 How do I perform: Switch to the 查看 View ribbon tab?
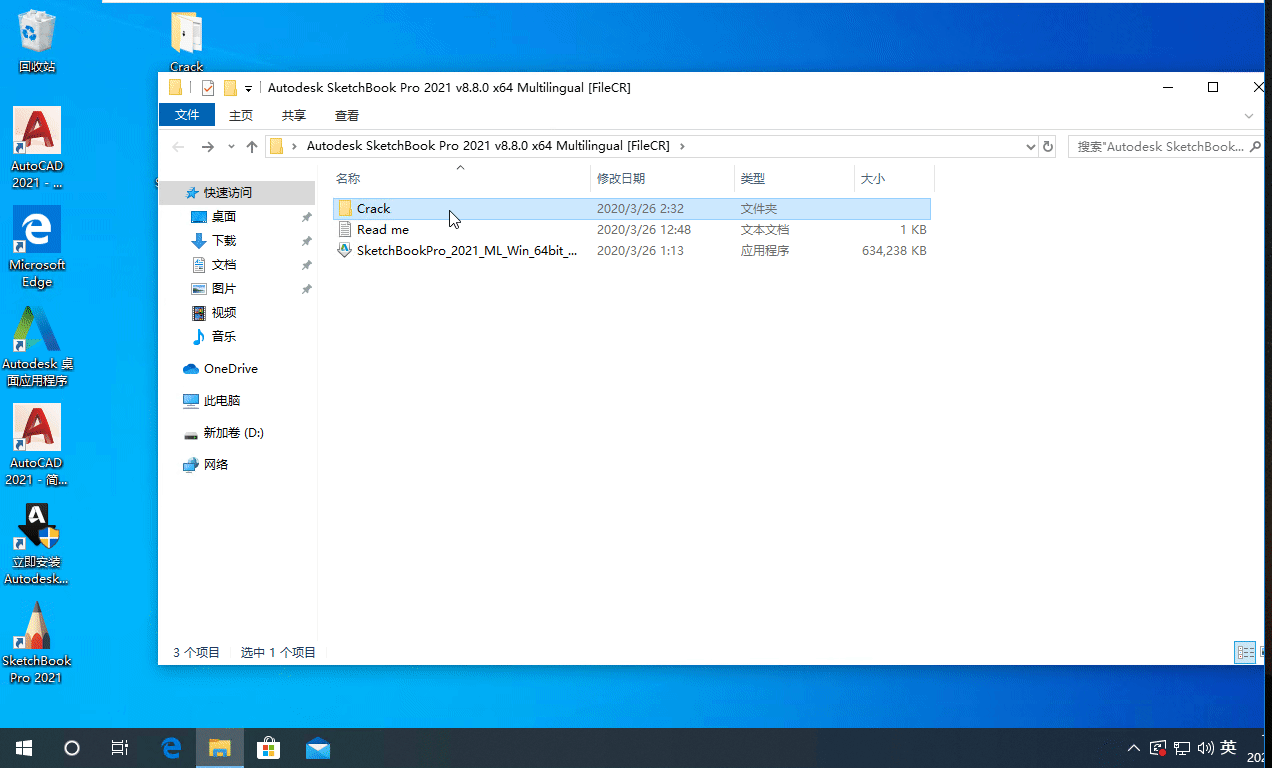point(347,115)
